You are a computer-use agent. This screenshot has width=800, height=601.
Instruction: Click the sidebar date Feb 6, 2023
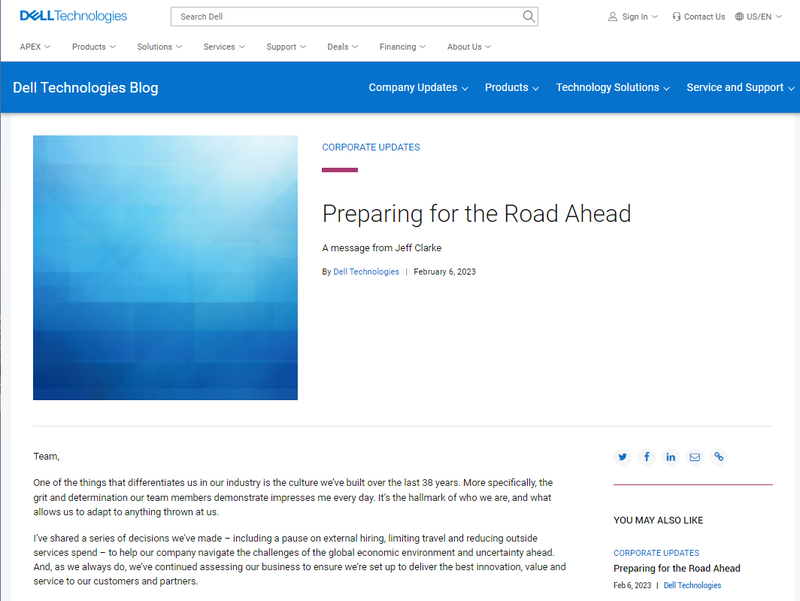click(632, 585)
